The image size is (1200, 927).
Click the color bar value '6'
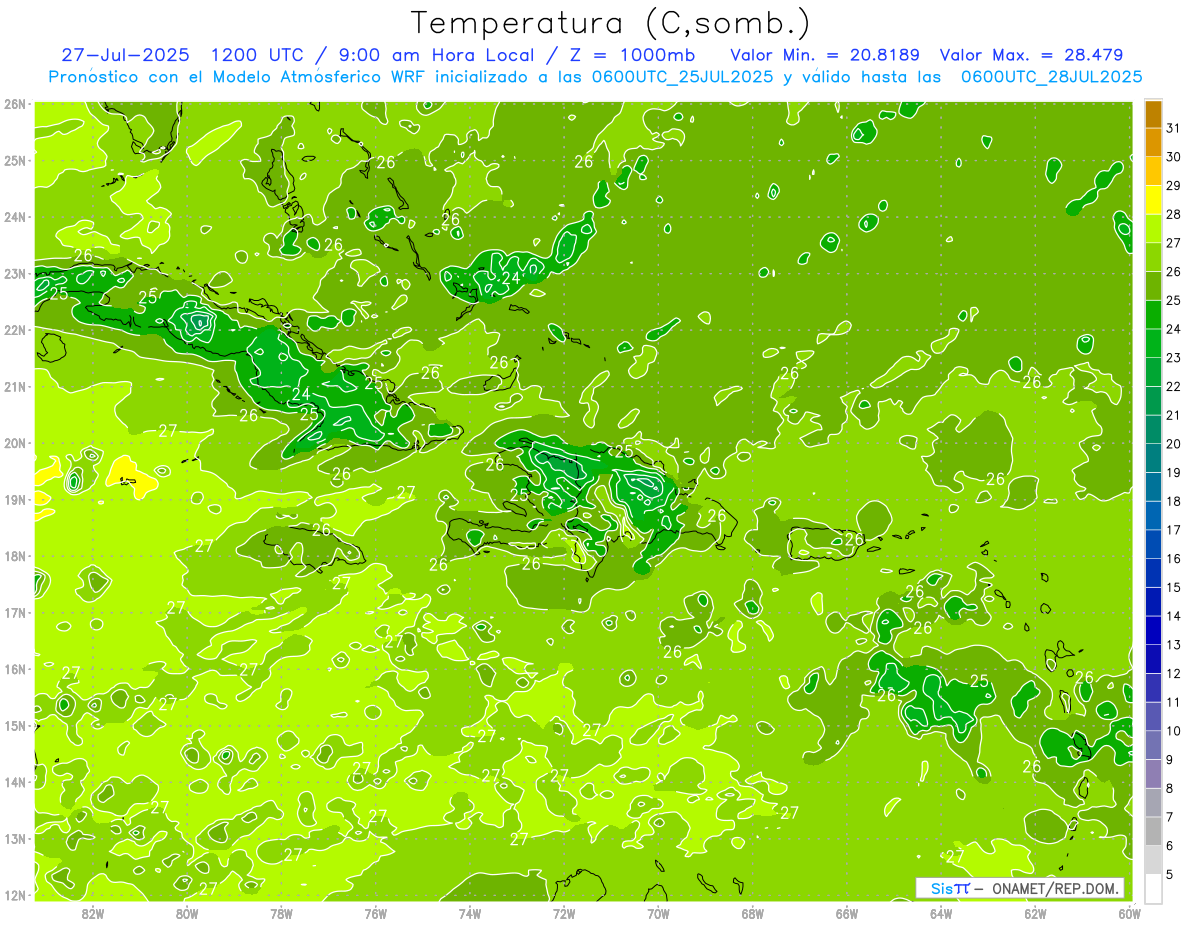pos(1170,846)
